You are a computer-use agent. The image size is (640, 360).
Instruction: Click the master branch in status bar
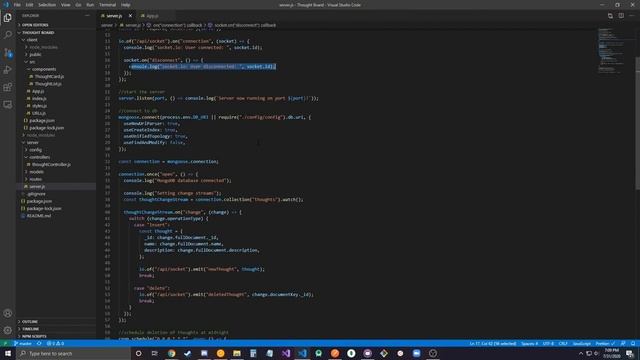pos(23,344)
